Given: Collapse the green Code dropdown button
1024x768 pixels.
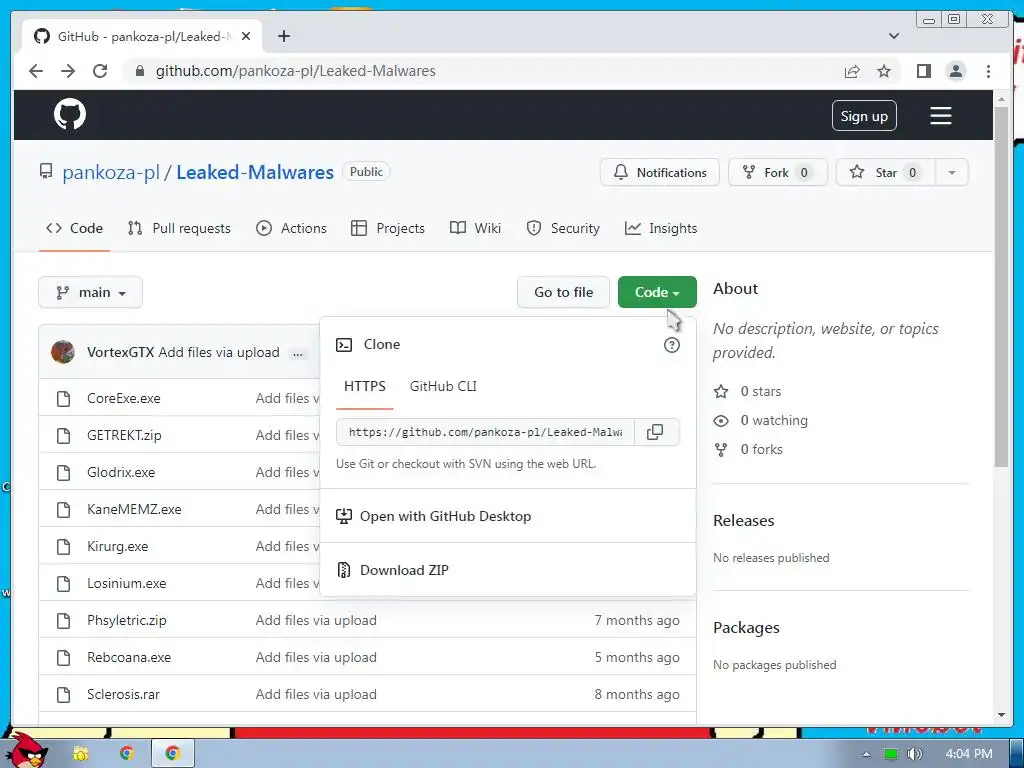Looking at the screenshot, I should click(x=657, y=292).
